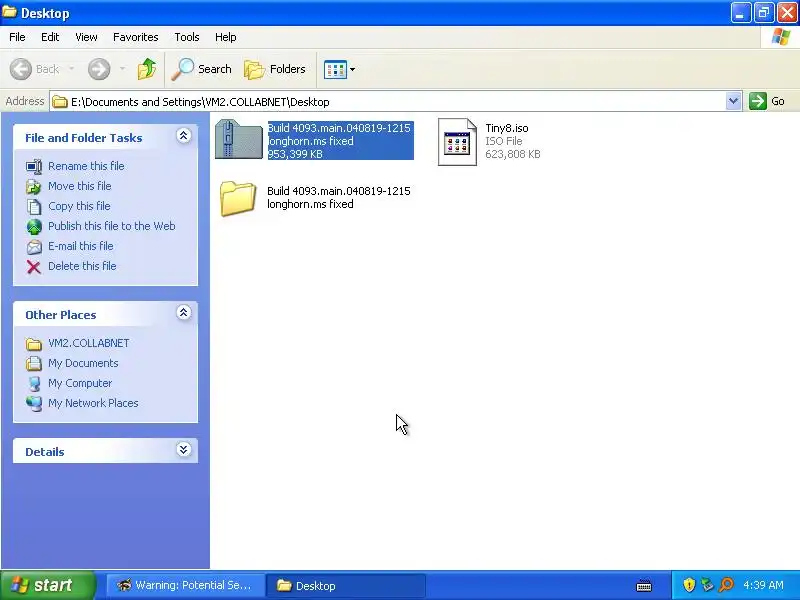
Task: Select the zipped Build 4093 archive icon
Action: (239, 139)
